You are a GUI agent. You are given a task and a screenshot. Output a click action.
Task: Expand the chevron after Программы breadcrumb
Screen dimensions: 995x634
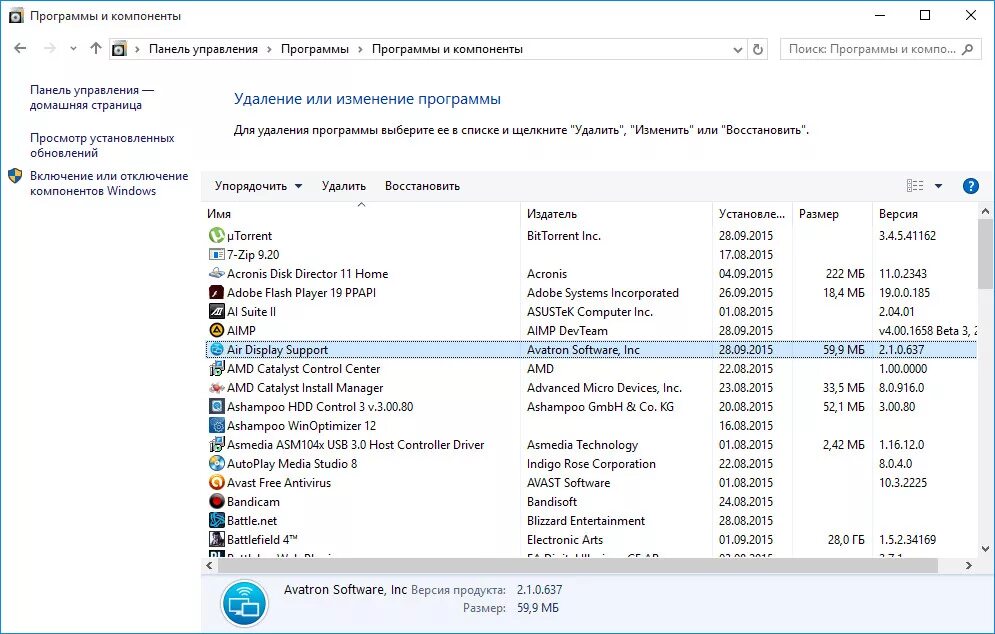(360, 50)
